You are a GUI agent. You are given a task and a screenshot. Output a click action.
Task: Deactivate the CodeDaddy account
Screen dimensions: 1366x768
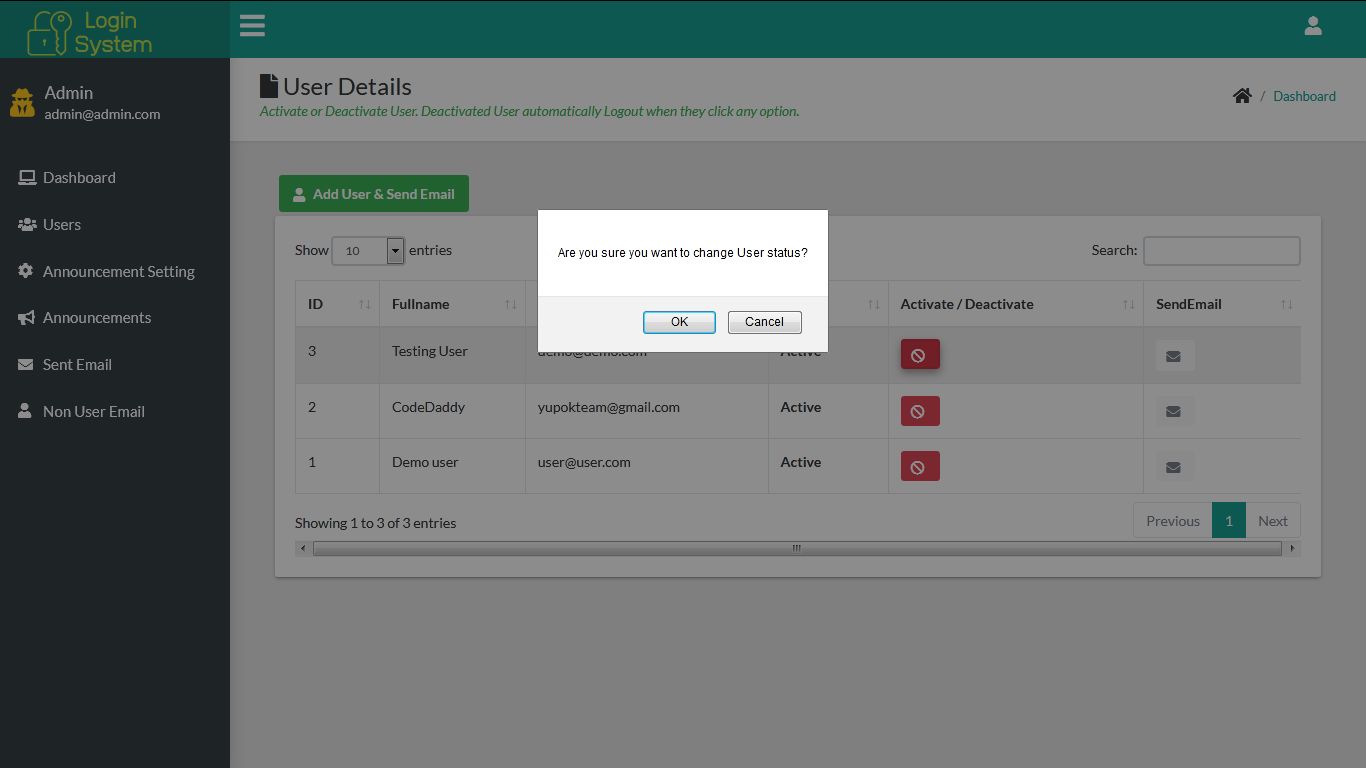coord(920,411)
